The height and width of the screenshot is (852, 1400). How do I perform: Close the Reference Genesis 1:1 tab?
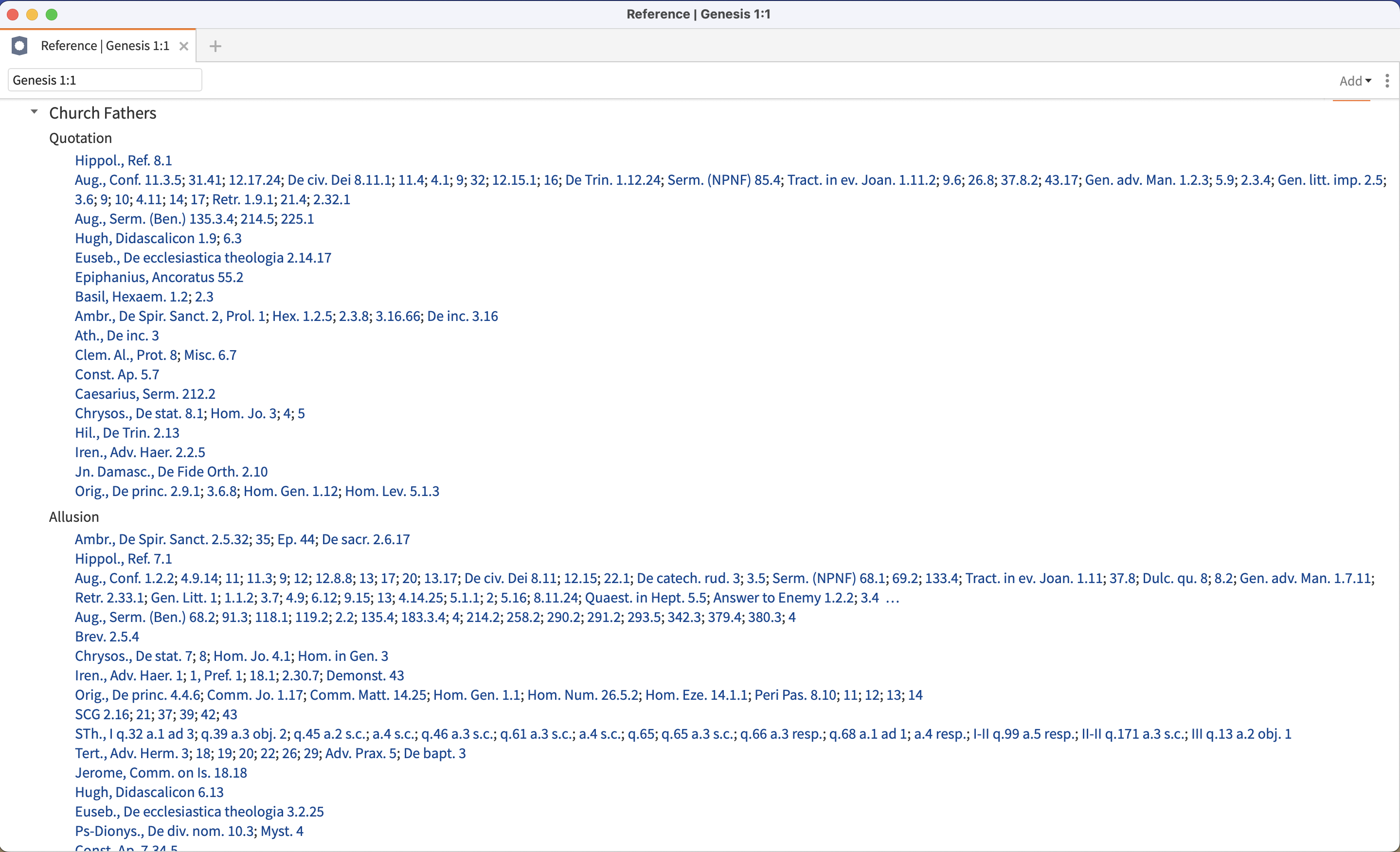(183, 46)
